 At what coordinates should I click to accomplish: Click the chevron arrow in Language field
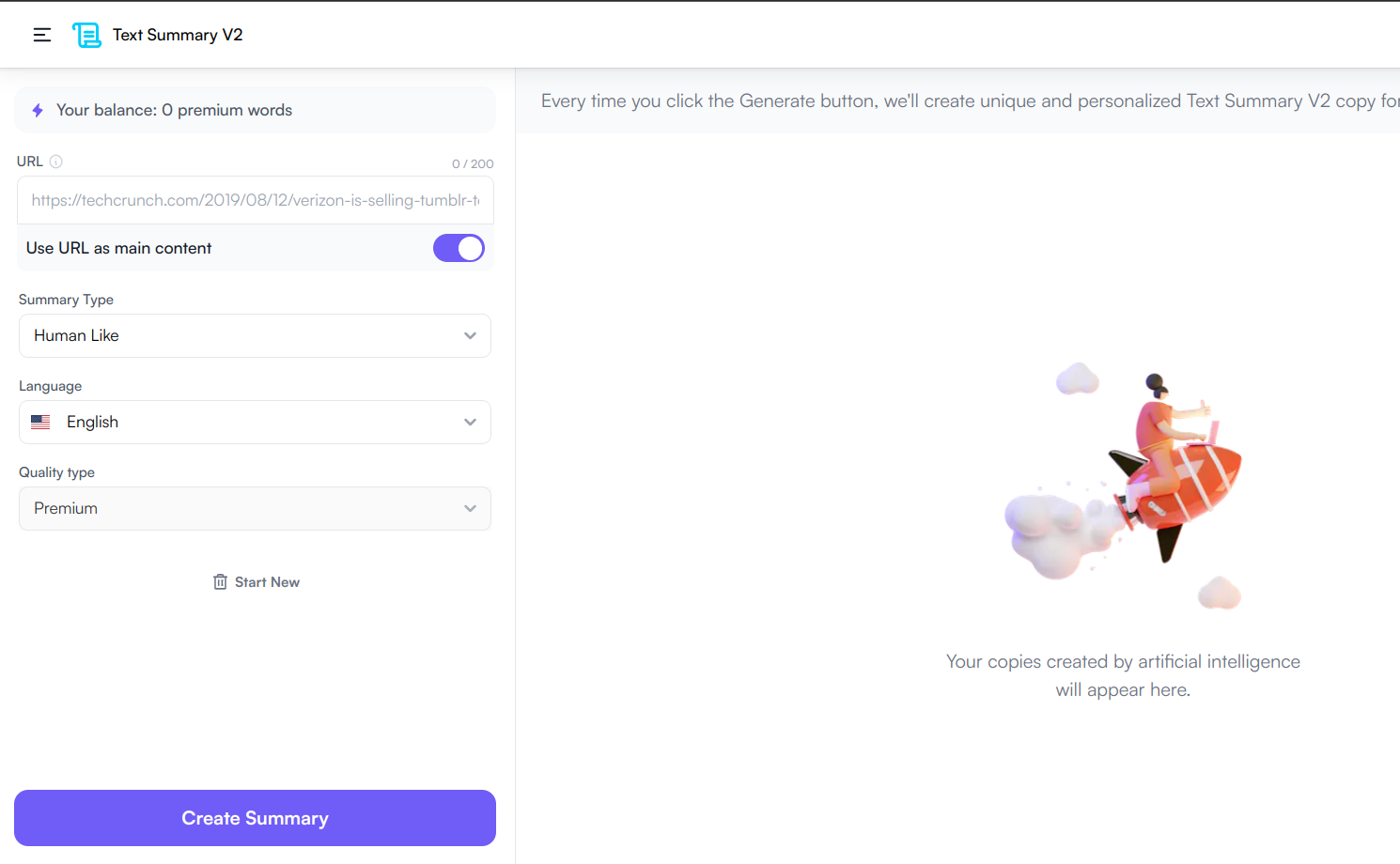click(x=470, y=423)
